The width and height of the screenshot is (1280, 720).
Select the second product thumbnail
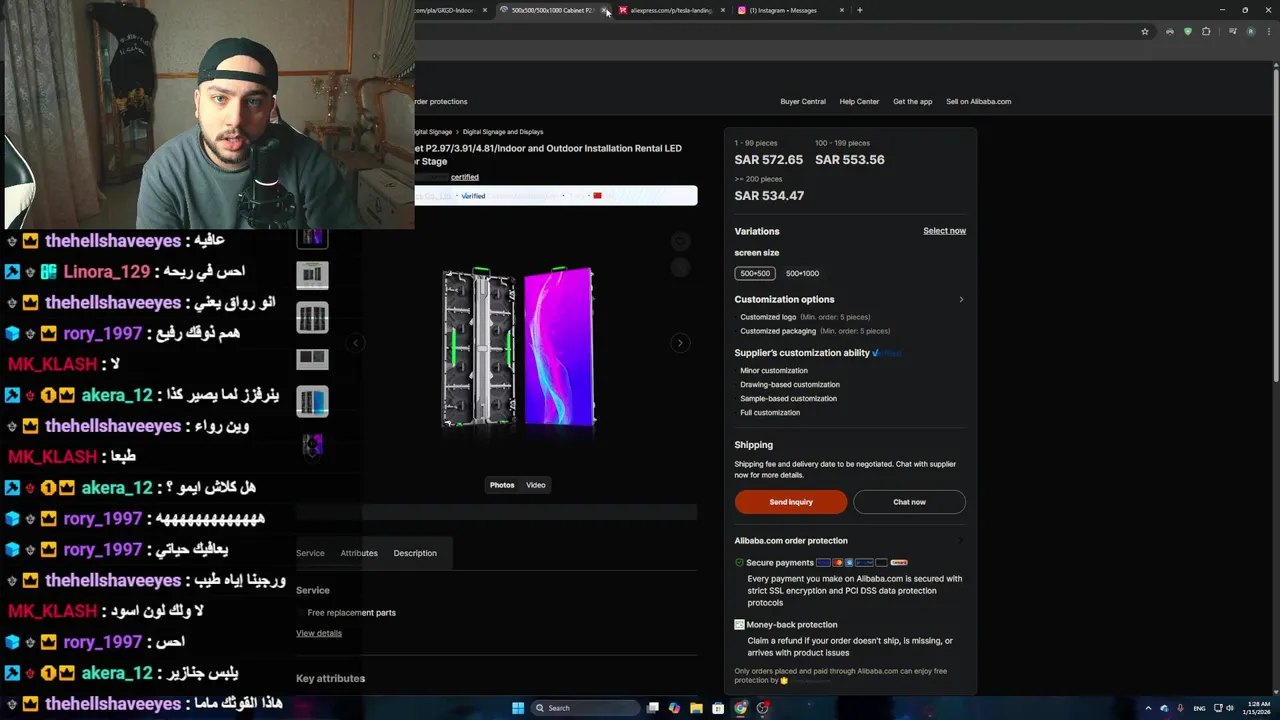(x=312, y=274)
